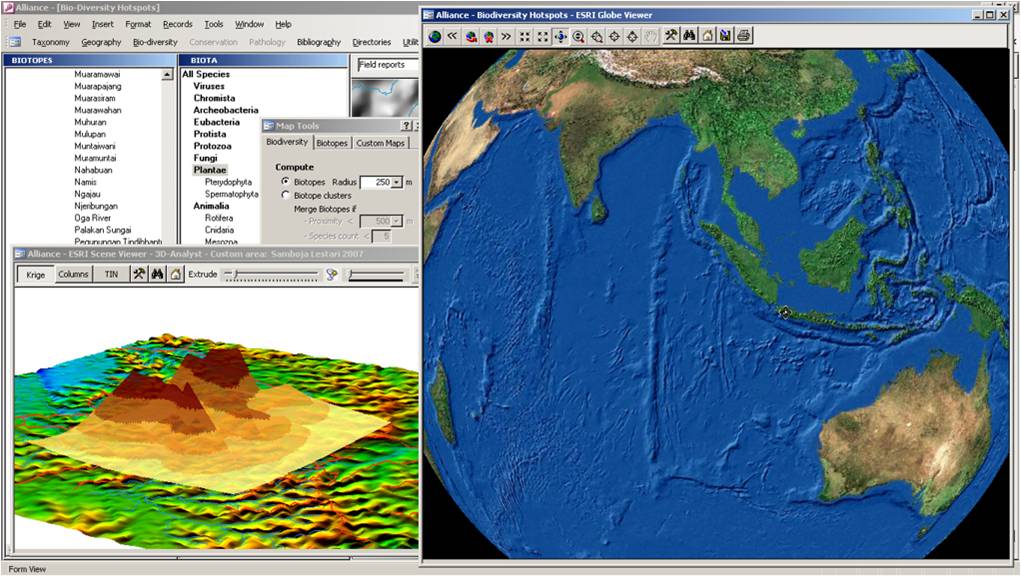Click the first crosshair target icon
Image resolution: width=1021 pixels, height=577 pixels.
614,36
